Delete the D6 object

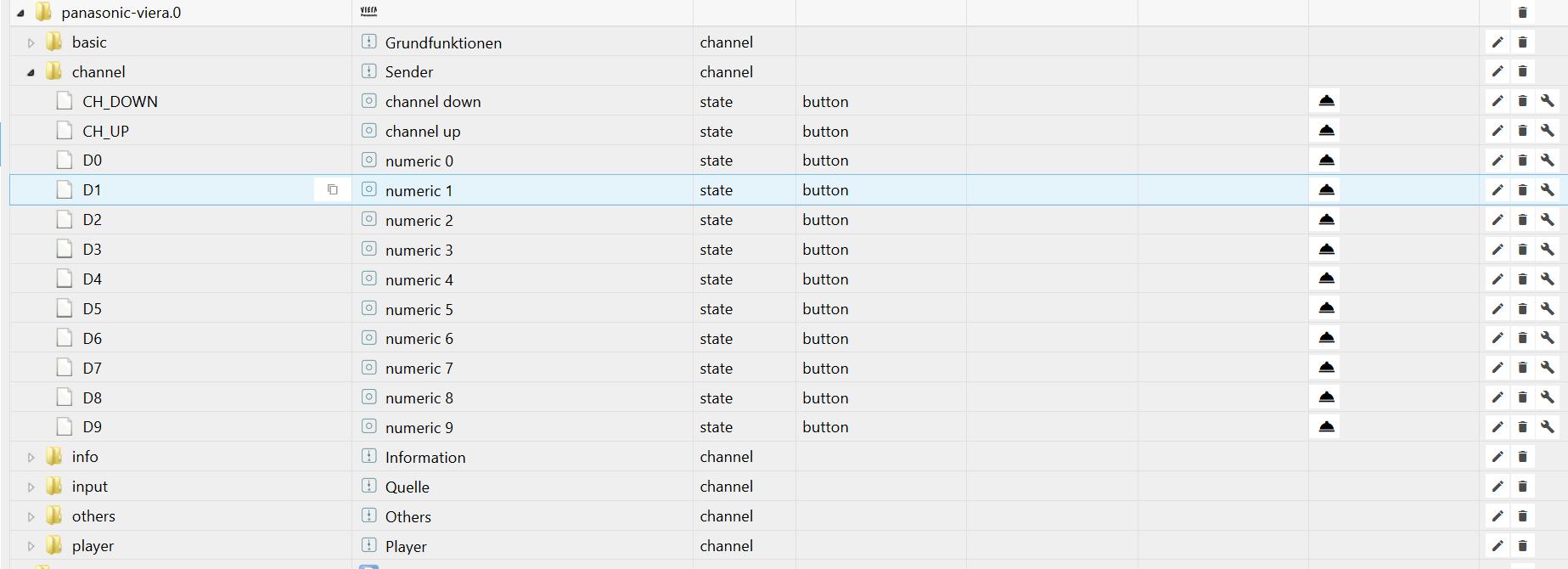click(x=1522, y=338)
